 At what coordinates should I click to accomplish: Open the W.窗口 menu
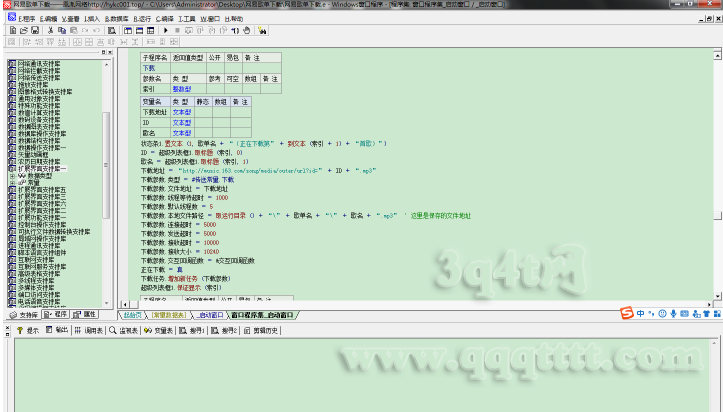210,19
